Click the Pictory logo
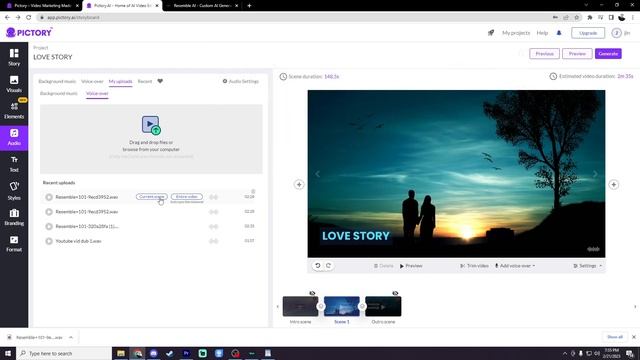Image resolution: width=640 pixels, height=360 pixels. click(x=29, y=32)
